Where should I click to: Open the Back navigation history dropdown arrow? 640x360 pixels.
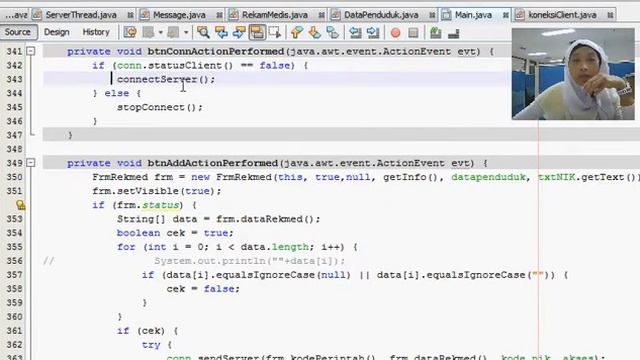(x=160, y=32)
